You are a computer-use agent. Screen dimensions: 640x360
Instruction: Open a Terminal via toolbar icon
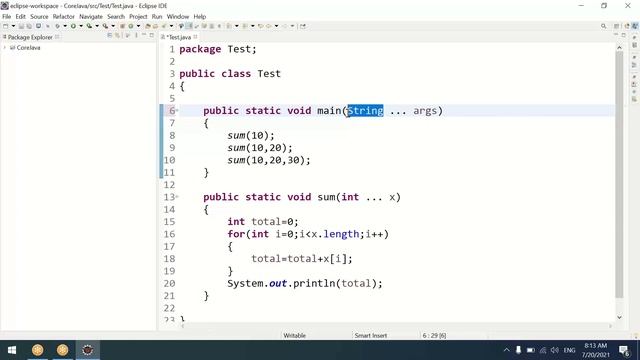(38, 26)
